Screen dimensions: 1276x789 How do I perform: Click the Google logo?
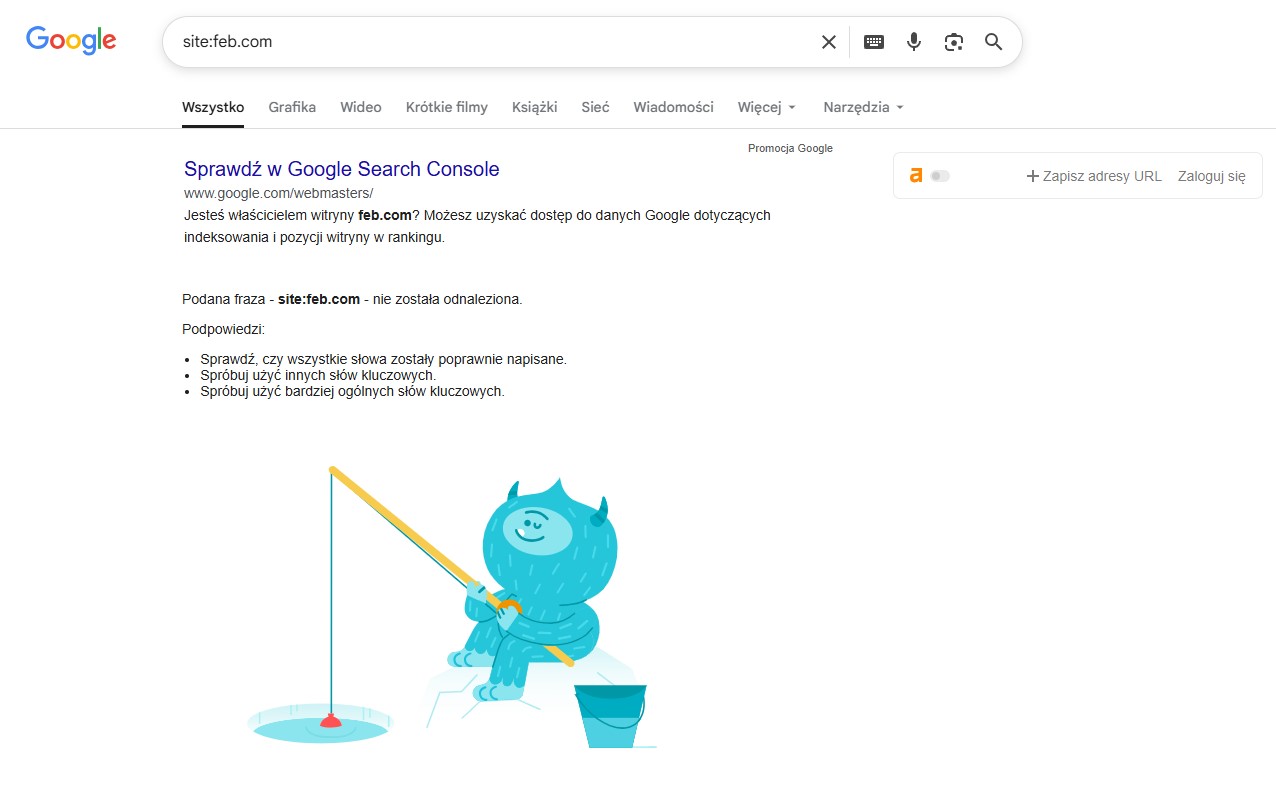71,40
